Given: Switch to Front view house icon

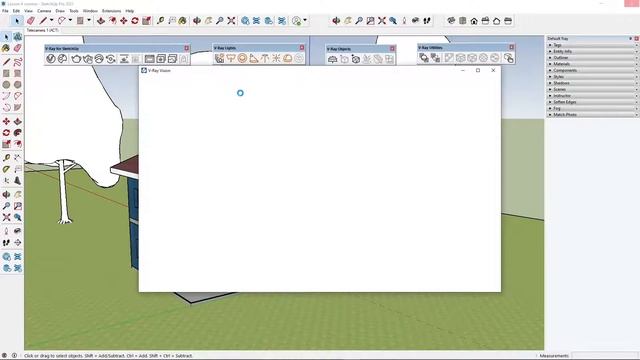Looking at the screenshot, I should click(474, 20).
